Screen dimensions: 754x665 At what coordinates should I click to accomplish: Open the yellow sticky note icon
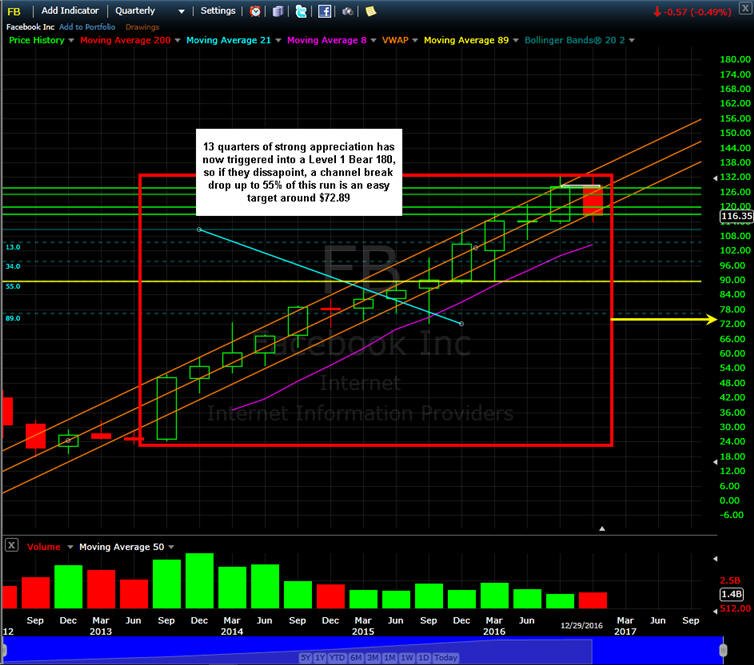pyautogui.click(x=371, y=11)
